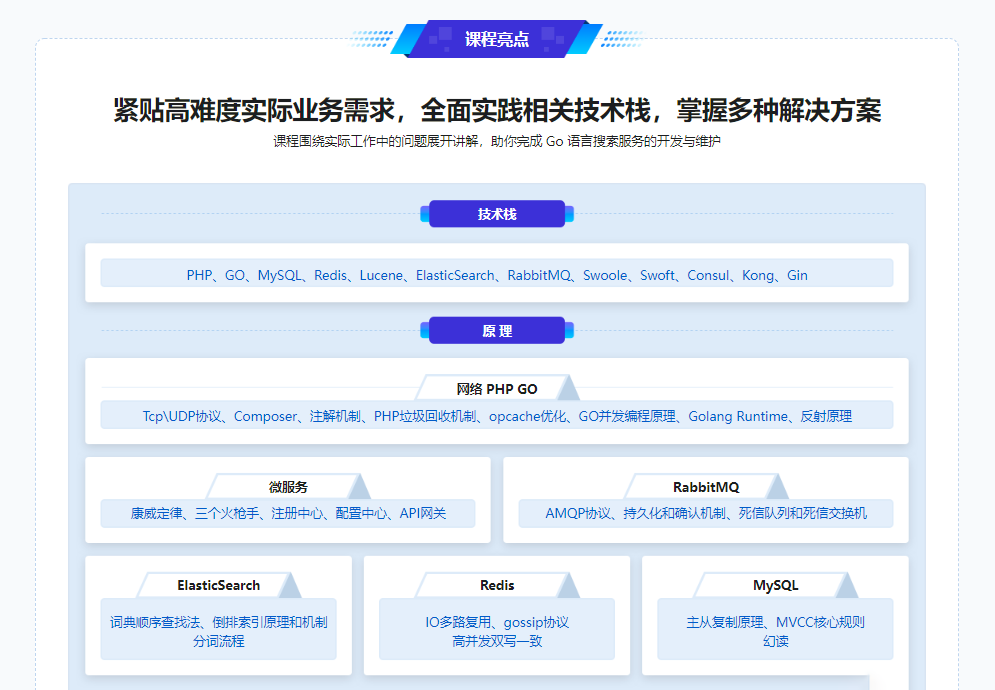Viewport: 995px width, 690px height.
Task: Click the IO多路复用 description box
Action: [497, 631]
